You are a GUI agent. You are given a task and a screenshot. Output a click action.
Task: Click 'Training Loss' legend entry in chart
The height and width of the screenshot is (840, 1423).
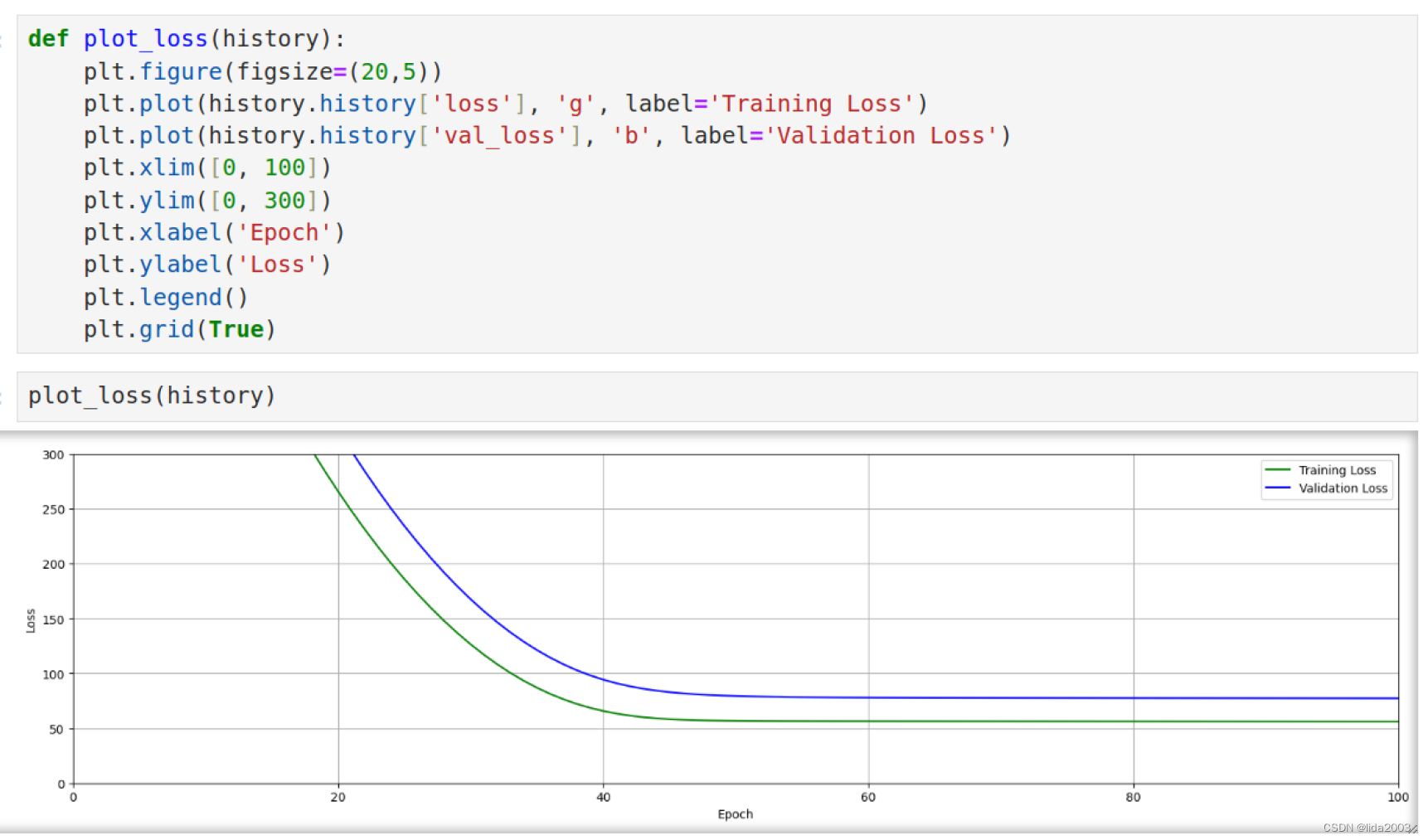point(1320,470)
